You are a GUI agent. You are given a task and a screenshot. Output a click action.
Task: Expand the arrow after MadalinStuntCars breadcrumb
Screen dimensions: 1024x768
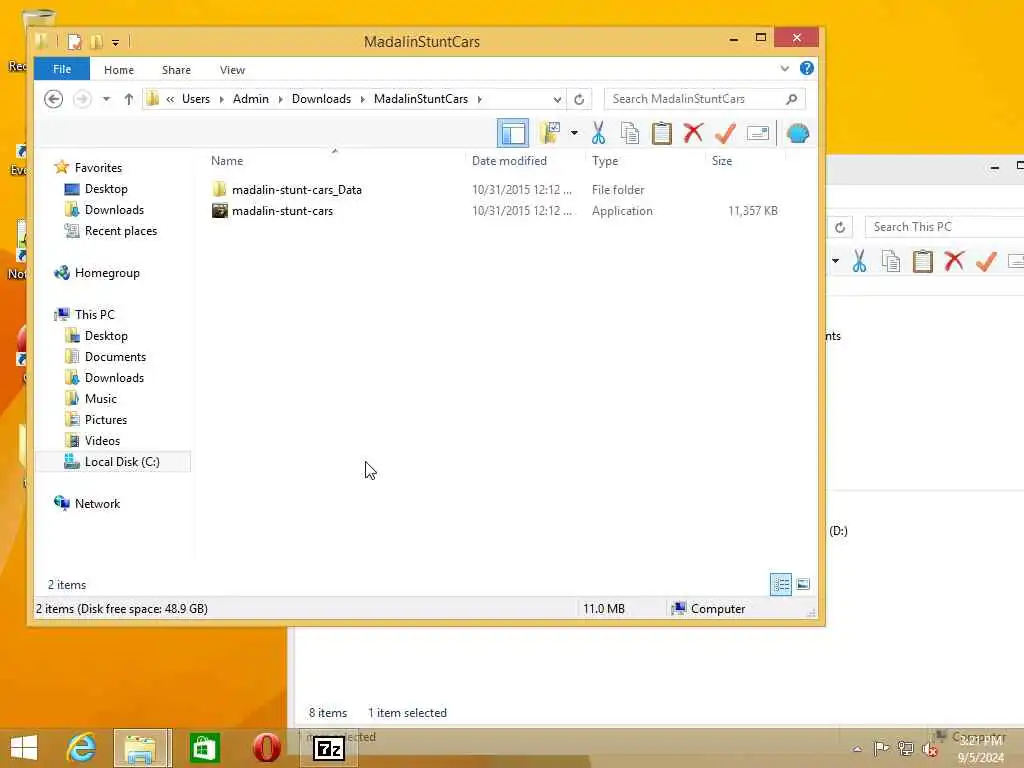coord(479,99)
